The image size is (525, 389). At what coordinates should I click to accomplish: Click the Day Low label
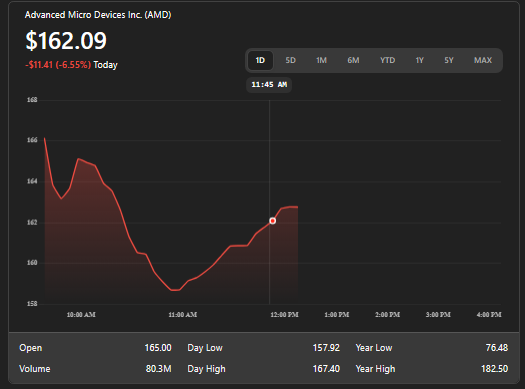click(x=205, y=348)
